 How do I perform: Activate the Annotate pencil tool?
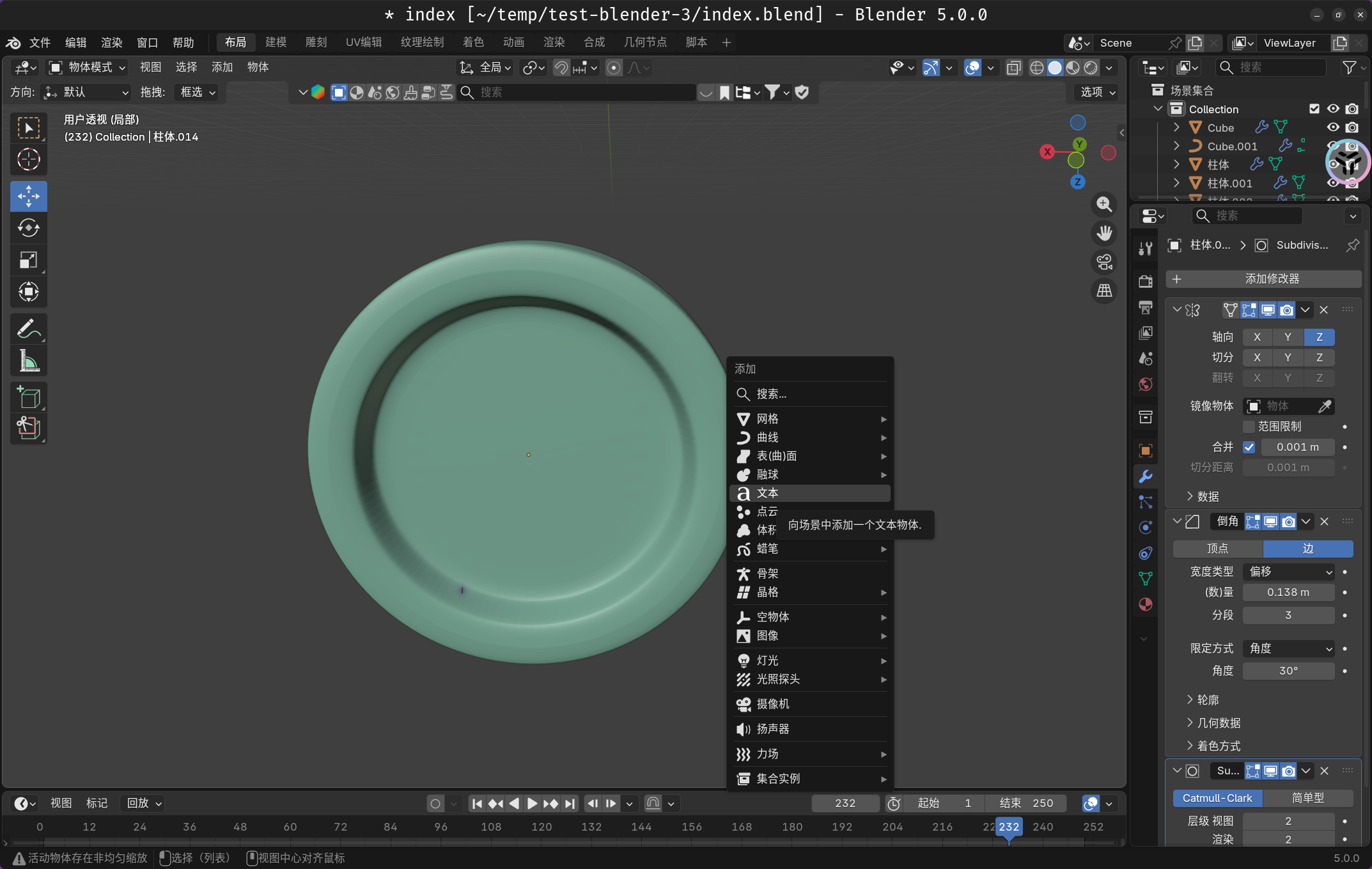tap(28, 329)
